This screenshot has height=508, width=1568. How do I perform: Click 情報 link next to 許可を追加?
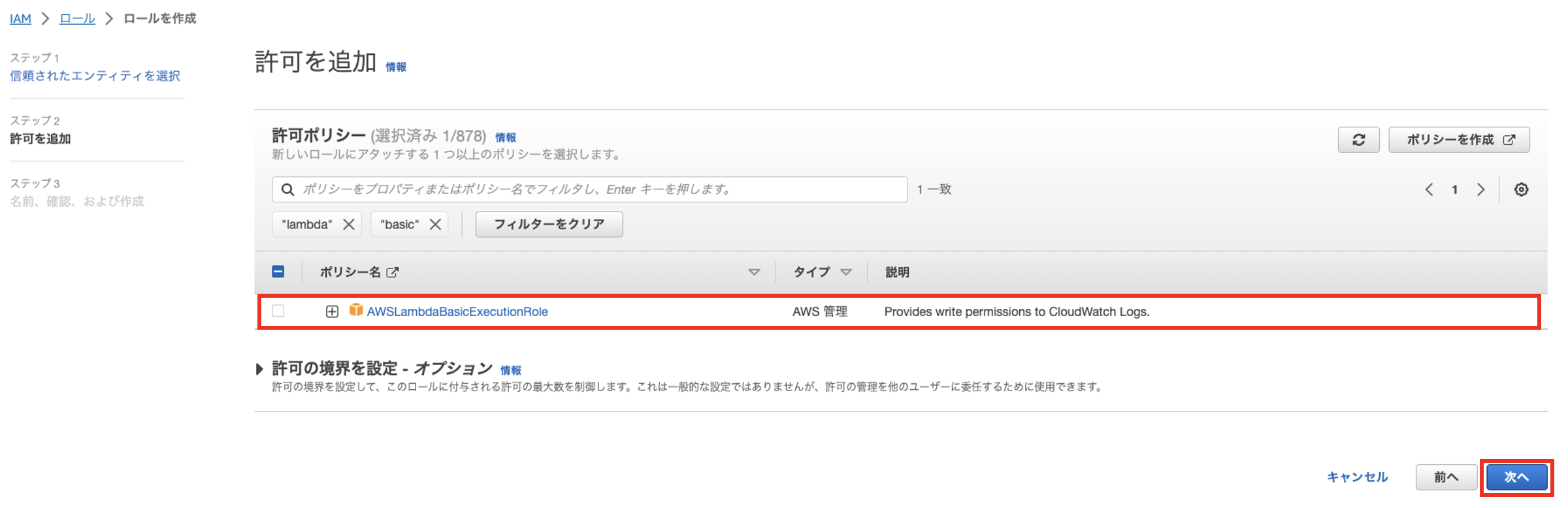[396, 67]
